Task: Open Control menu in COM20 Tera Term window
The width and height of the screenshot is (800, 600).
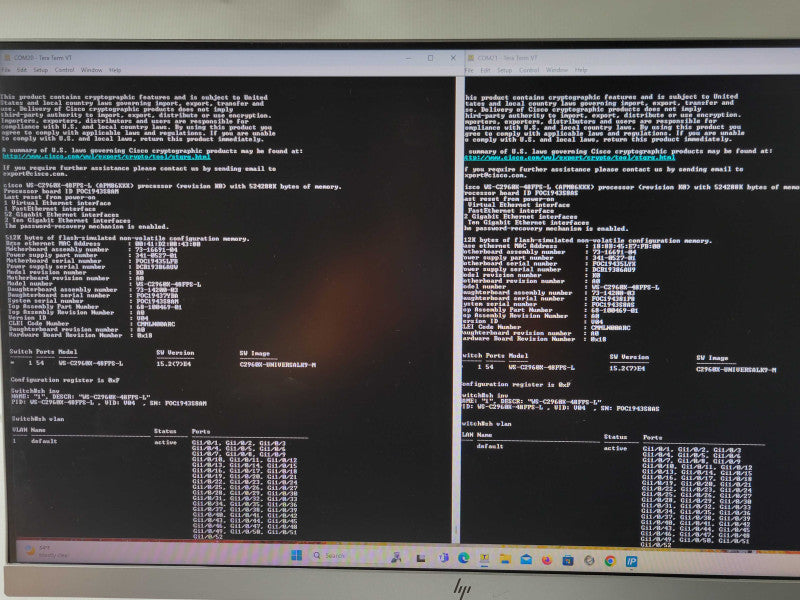Action: (65, 70)
